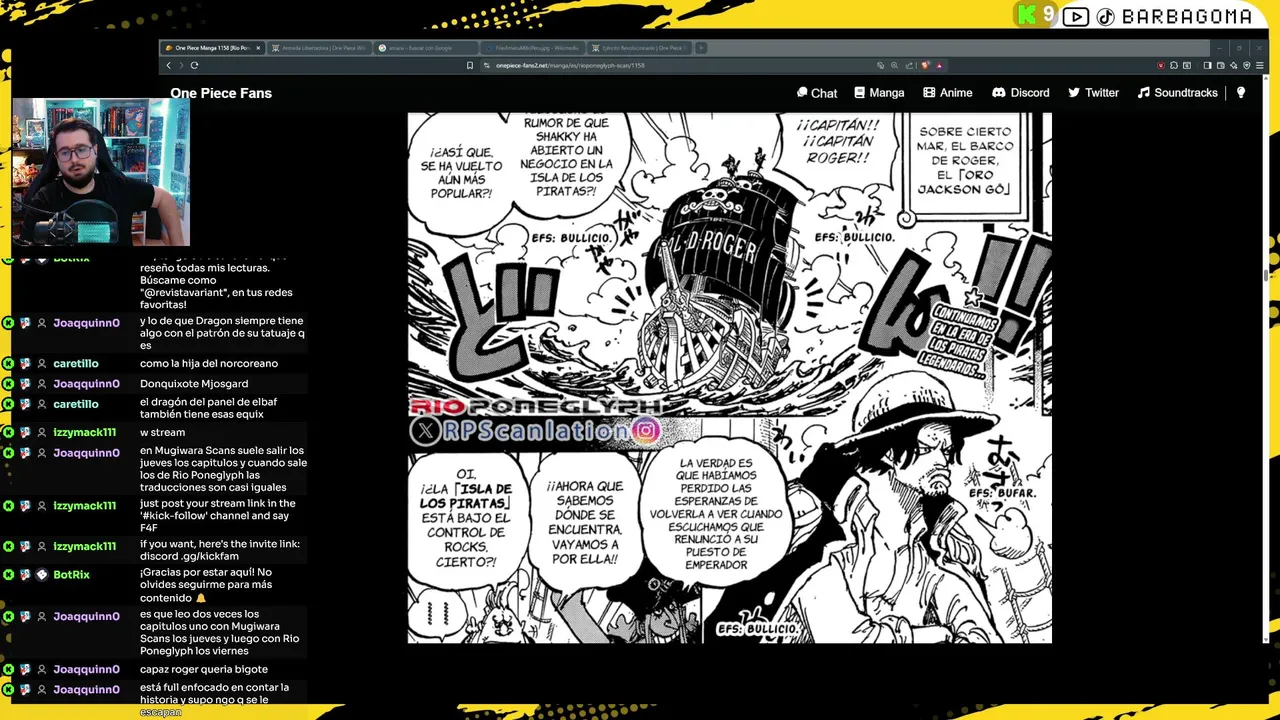This screenshot has width=1280, height=720.
Task: Open the Chat link in site navigation
Action: pyautogui.click(x=817, y=93)
